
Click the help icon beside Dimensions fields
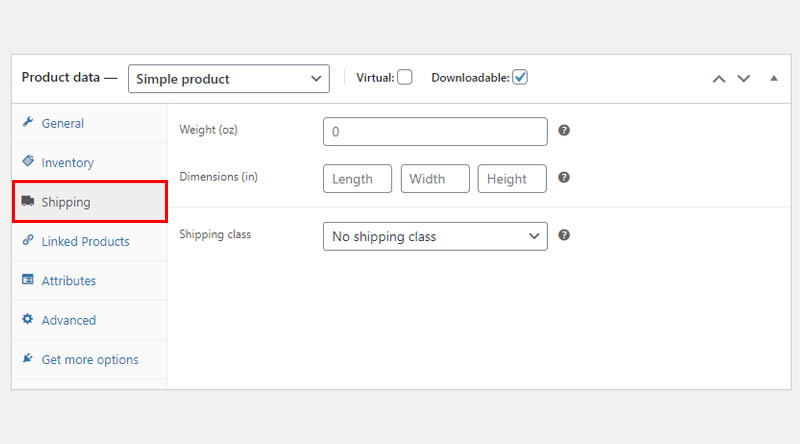[x=564, y=178]
